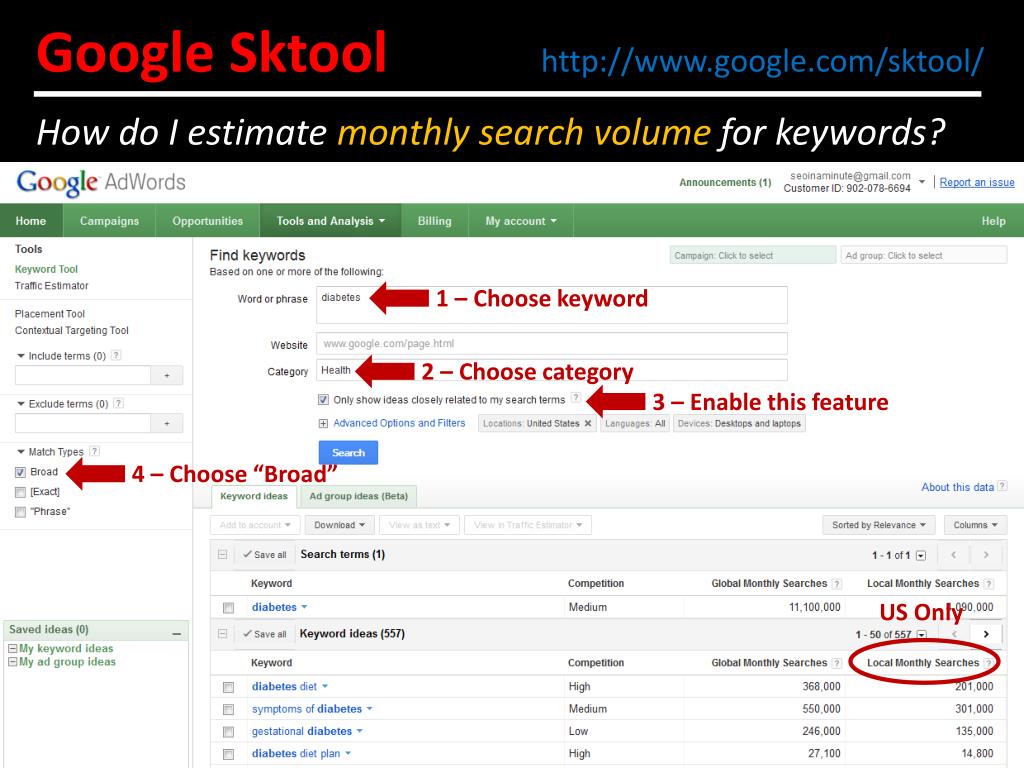This screenshot has width=1024, height=768.
Task: Select checkbox for diabetes diet plan row
Action: point(228,754)
